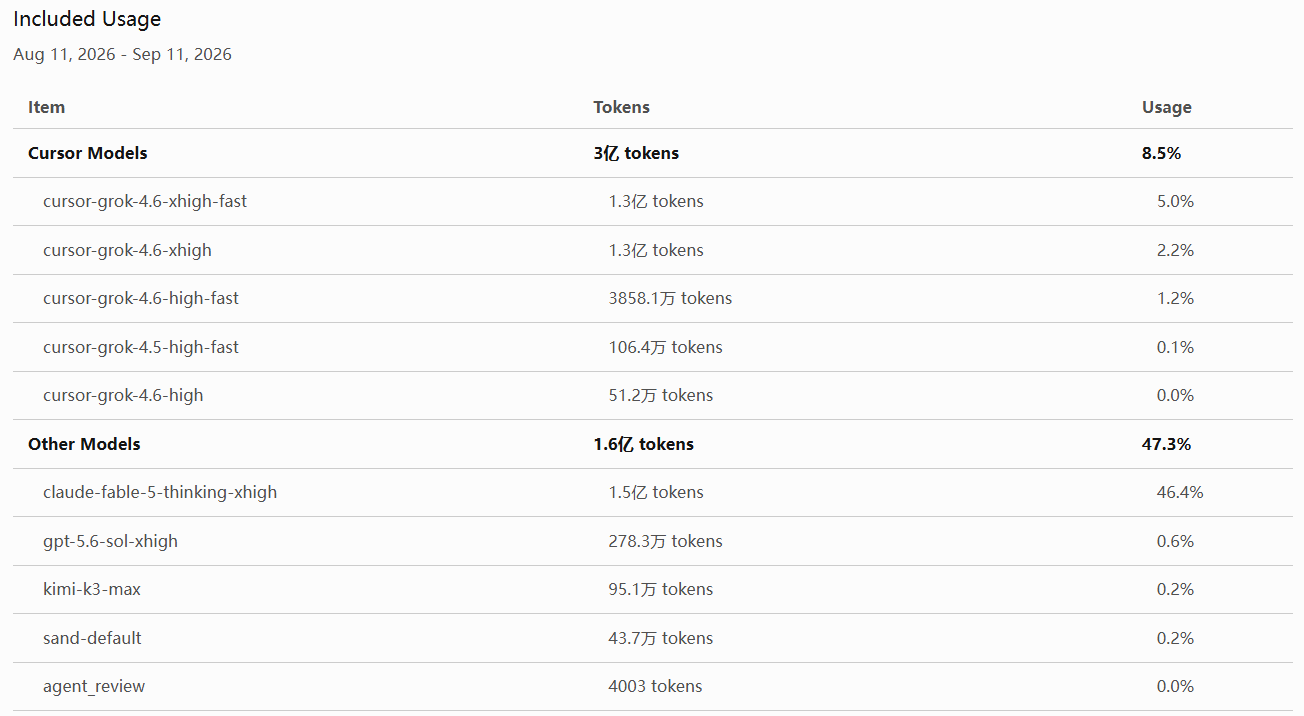Click the token count for cursor-grok-4.6-xhigh-fast
Screen dimensions: 1304x716
pyautogui.click(x=656, y=201)
